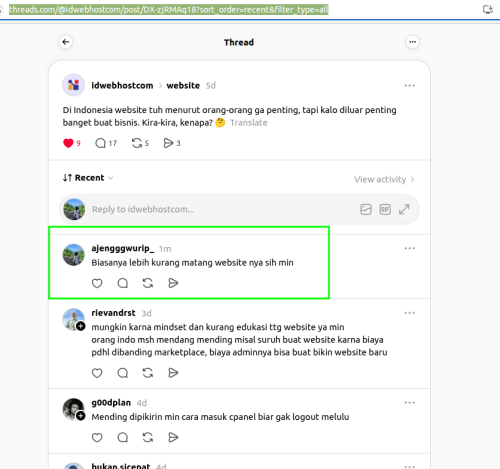Open idwebhostcom profile avatar
Screen dimensions: 500x469
pyautogui.click(x=74, y=85)
